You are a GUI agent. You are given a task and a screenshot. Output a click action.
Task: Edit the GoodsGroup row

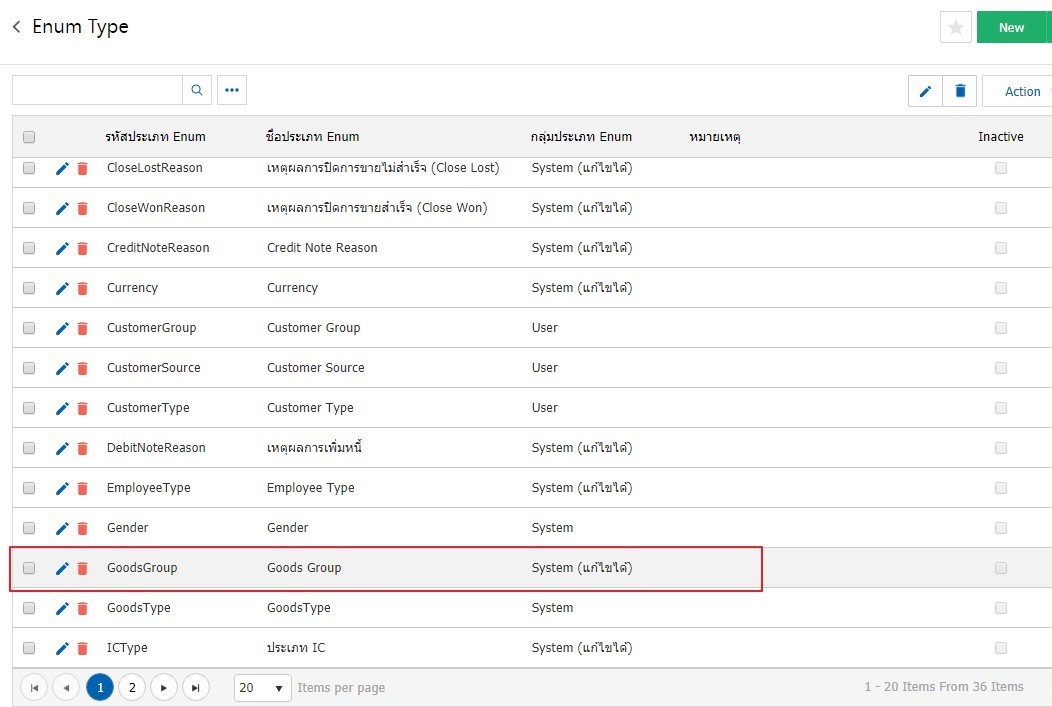tap(62, 568)
